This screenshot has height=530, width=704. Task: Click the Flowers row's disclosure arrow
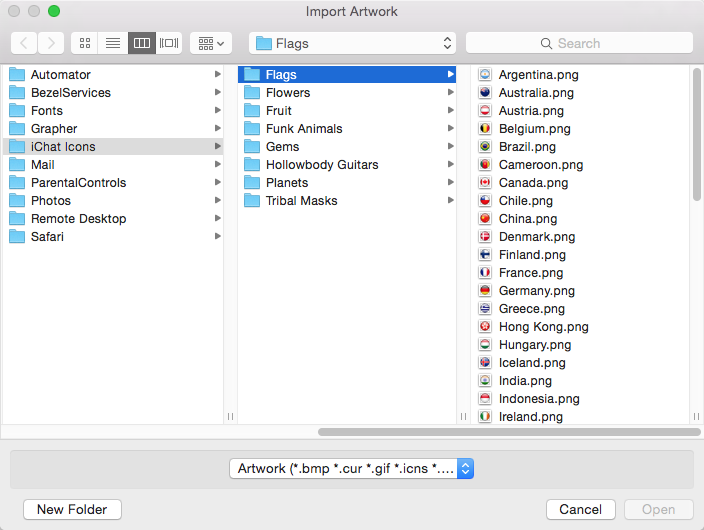[450, 92]
